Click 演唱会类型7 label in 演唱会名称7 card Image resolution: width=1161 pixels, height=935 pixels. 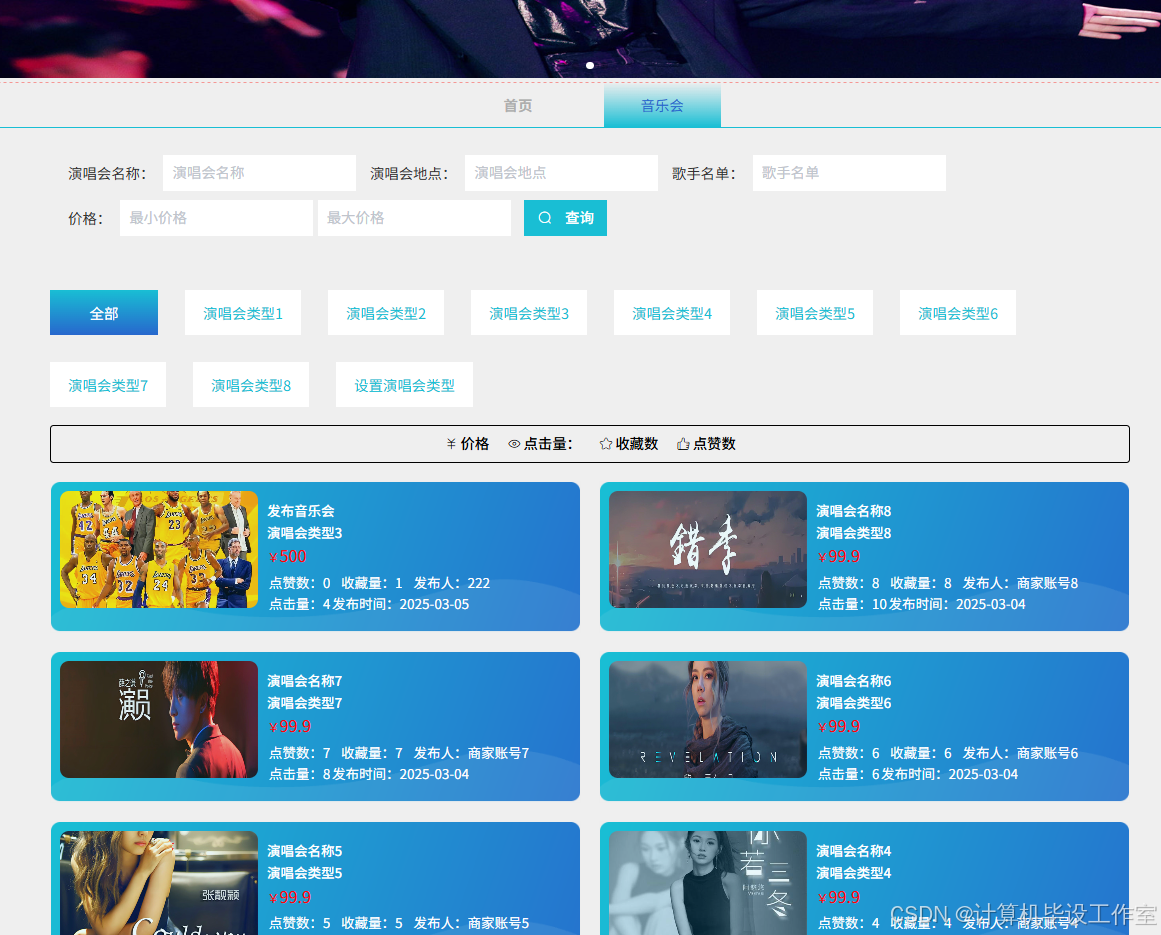point(304,703)
